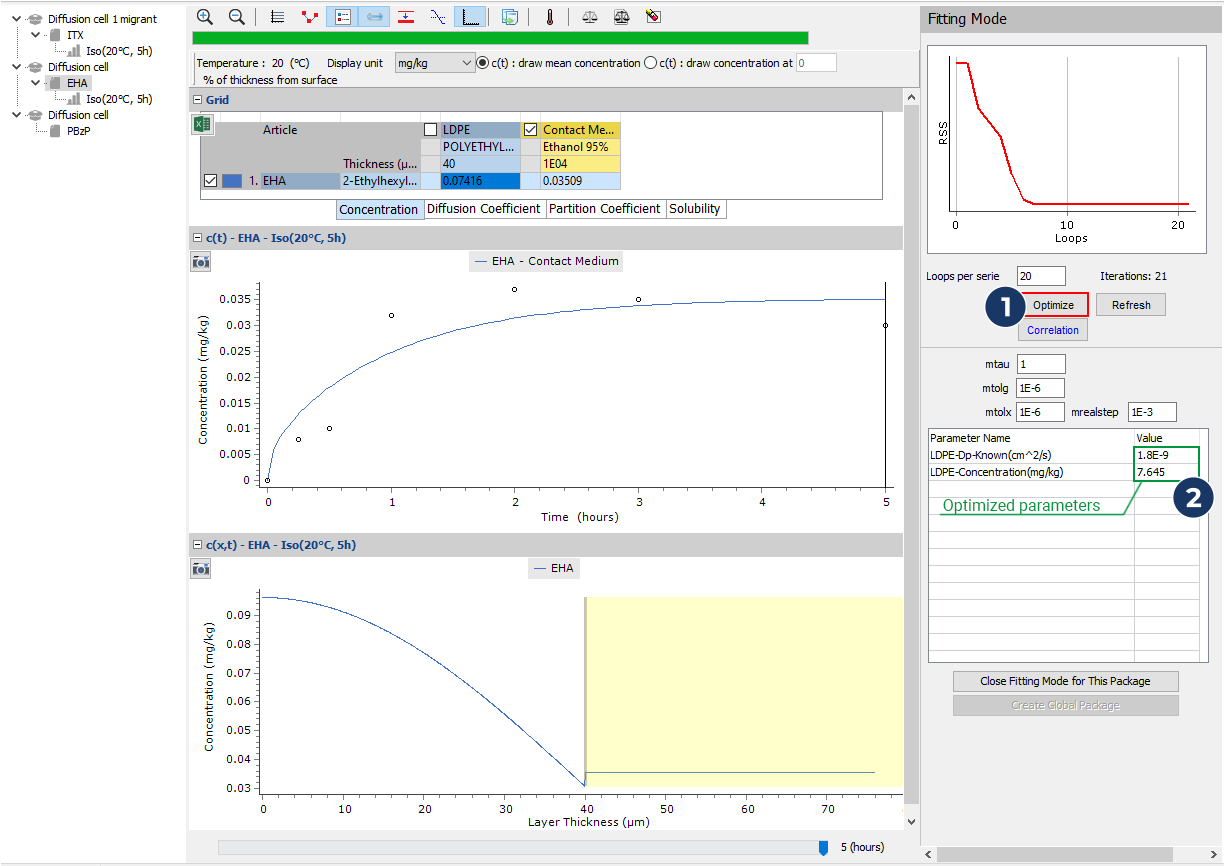Open the Partition Coefficient tab
The image size is (1225, 866).
605,209
